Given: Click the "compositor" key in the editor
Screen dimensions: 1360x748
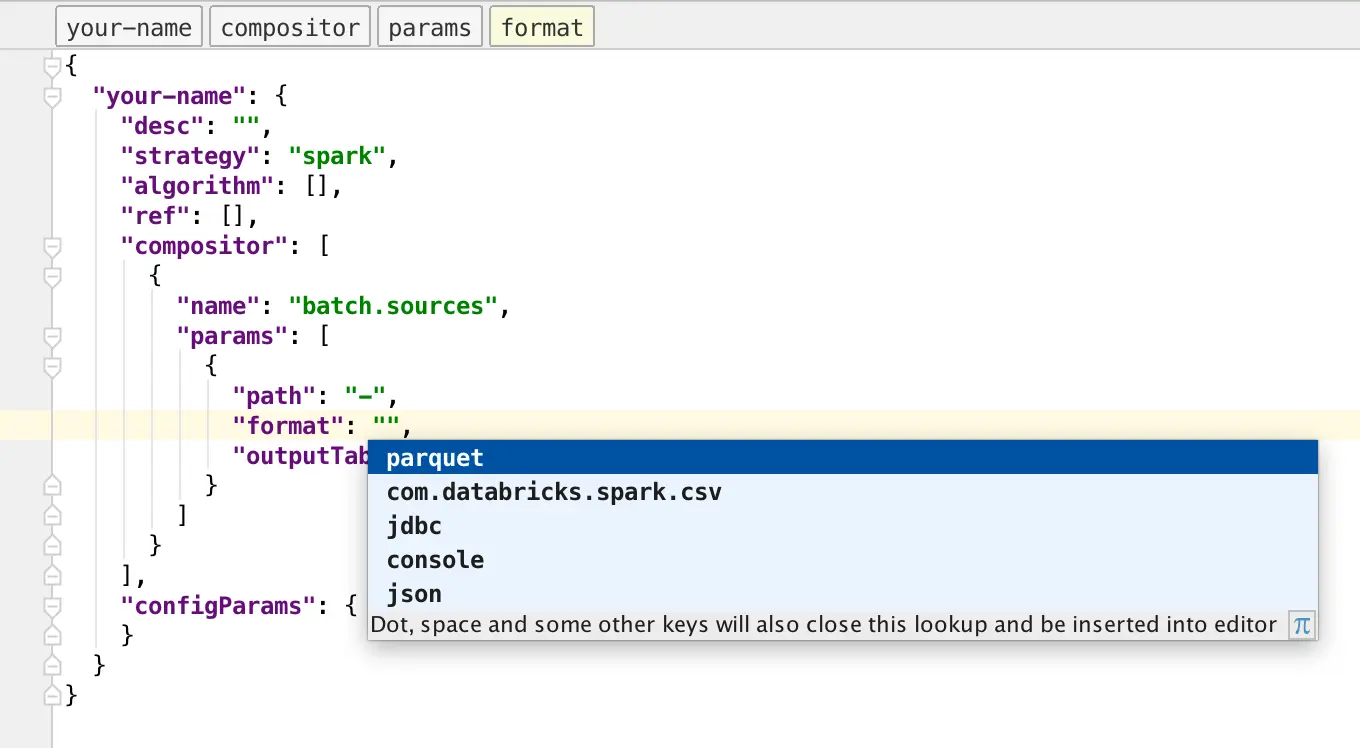Looking at the screenshot, I should tap(204, 246).
